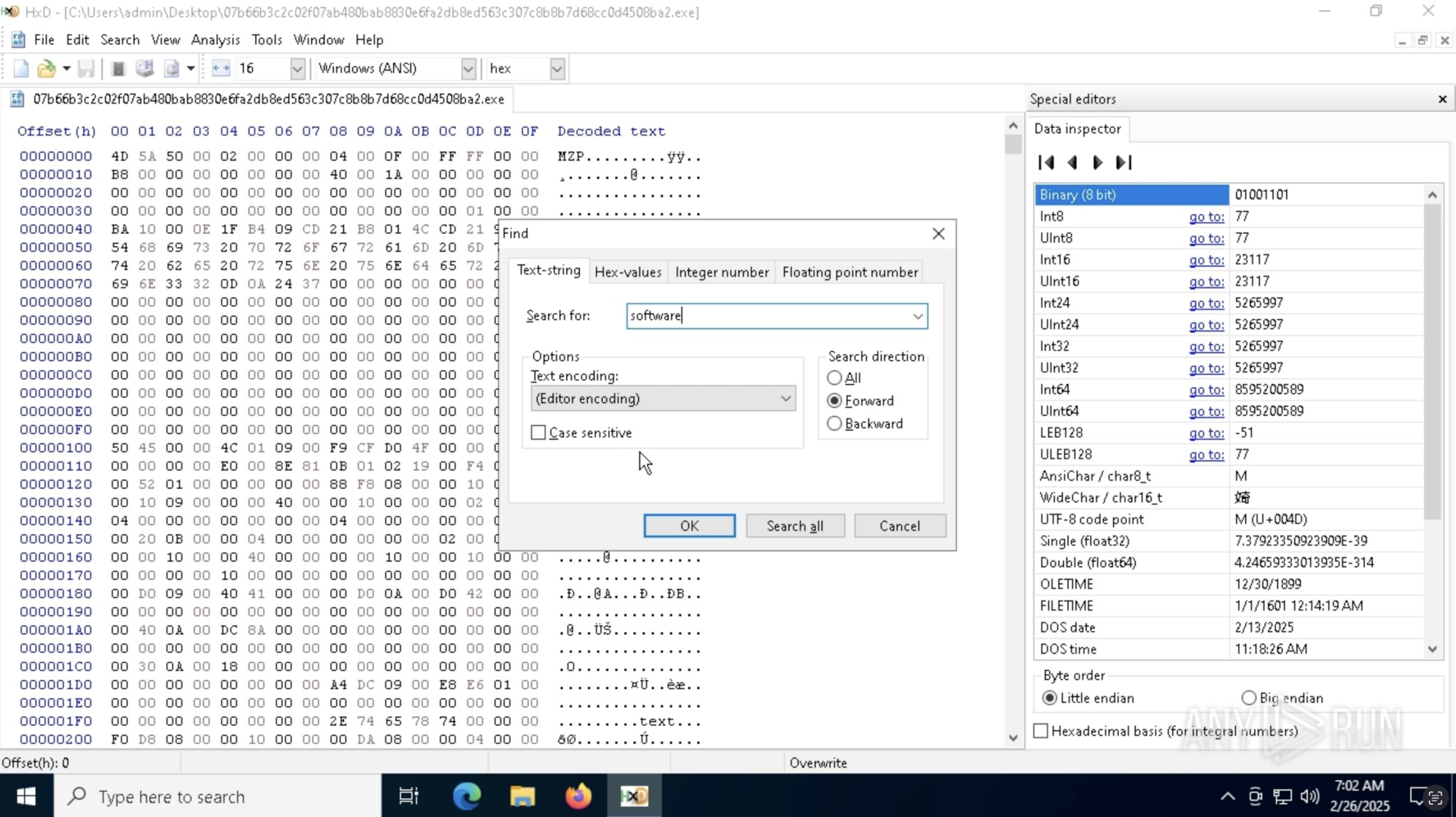Expand the Text encoding dropdown
Image resolution: width=1456 pixels, height=817 pixels.
[786, 399]
